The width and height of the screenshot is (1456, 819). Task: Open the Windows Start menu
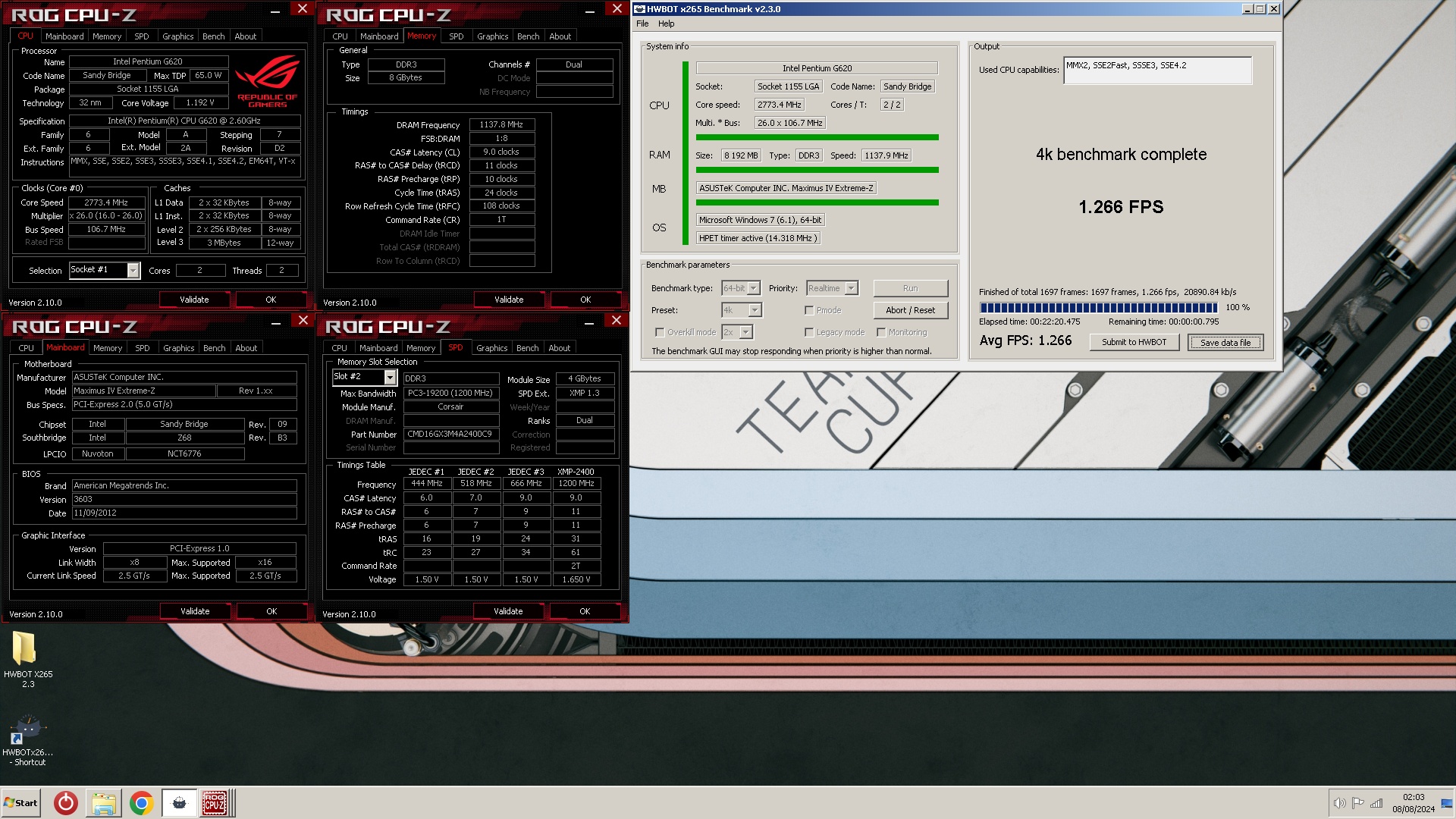21,803
